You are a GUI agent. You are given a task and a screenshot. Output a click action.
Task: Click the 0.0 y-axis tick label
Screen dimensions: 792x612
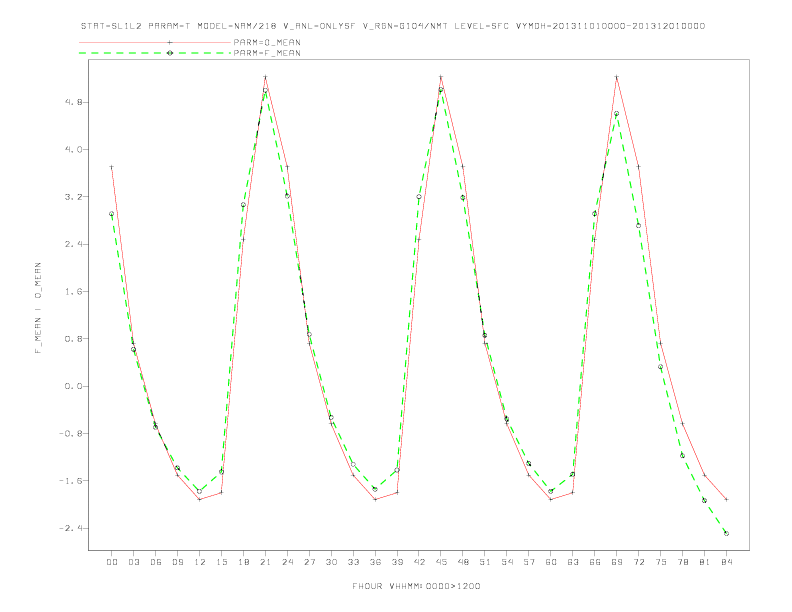click(73, 386)
